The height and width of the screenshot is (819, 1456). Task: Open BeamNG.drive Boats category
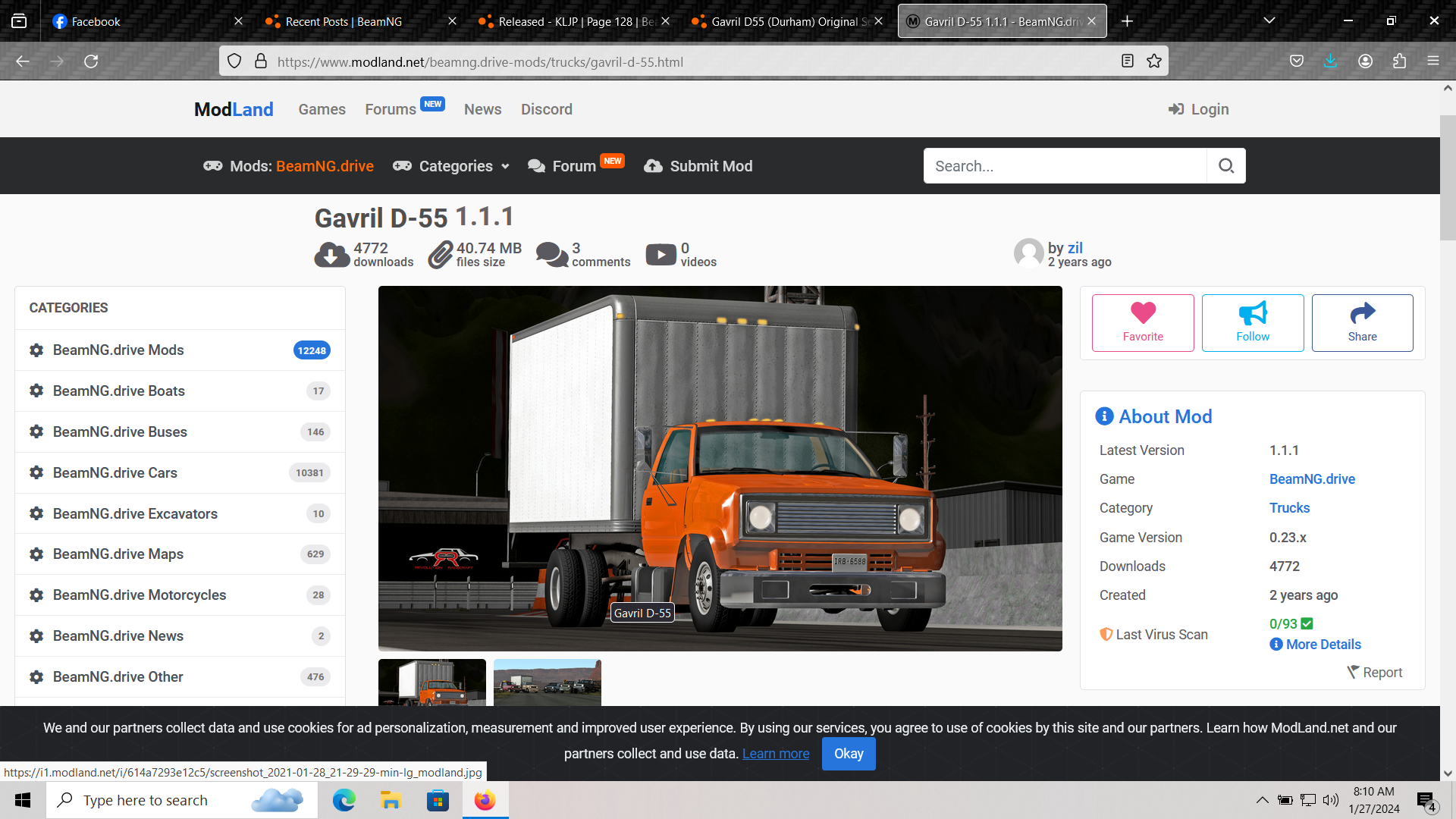click(180, 391)
